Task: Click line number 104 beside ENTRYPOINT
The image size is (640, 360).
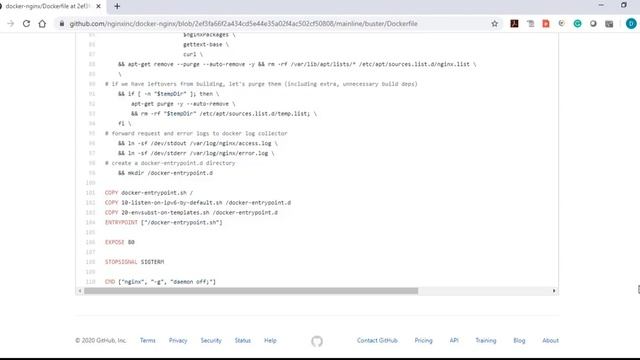Action: 91,222
